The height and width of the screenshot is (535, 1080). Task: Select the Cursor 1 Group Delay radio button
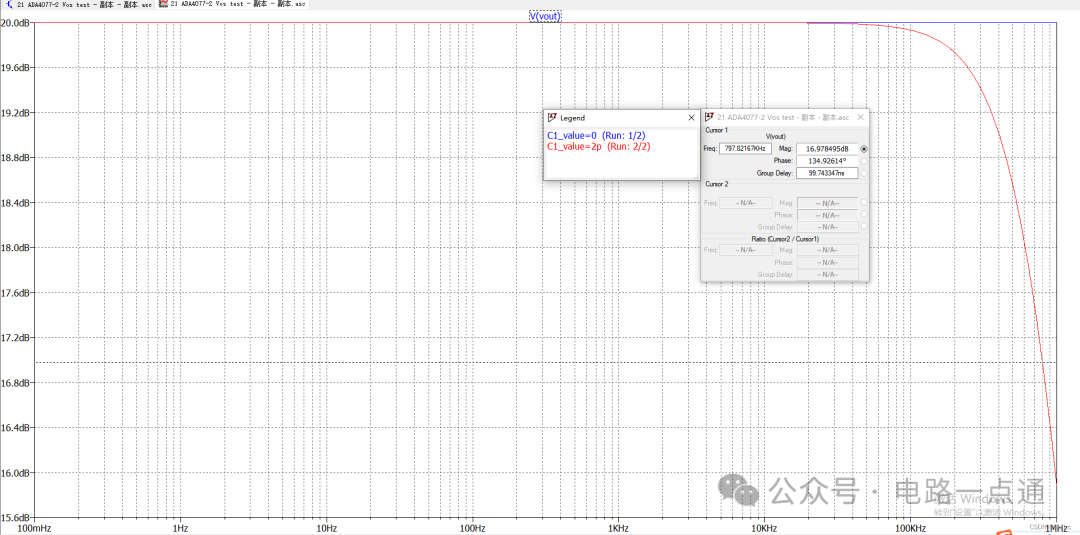864,173
